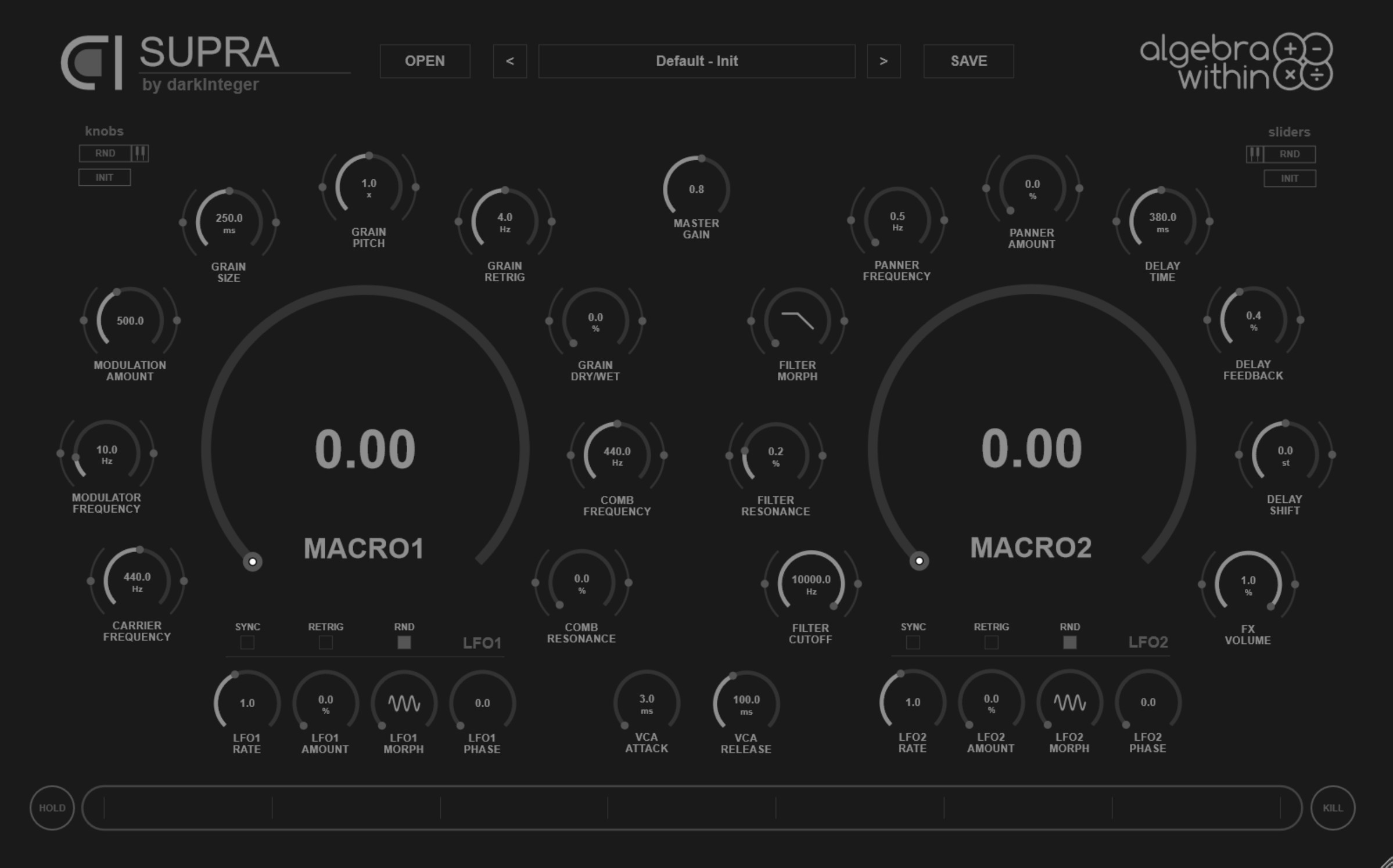
Task: Click the algebra within logo
Action: tap(1237, 62)
